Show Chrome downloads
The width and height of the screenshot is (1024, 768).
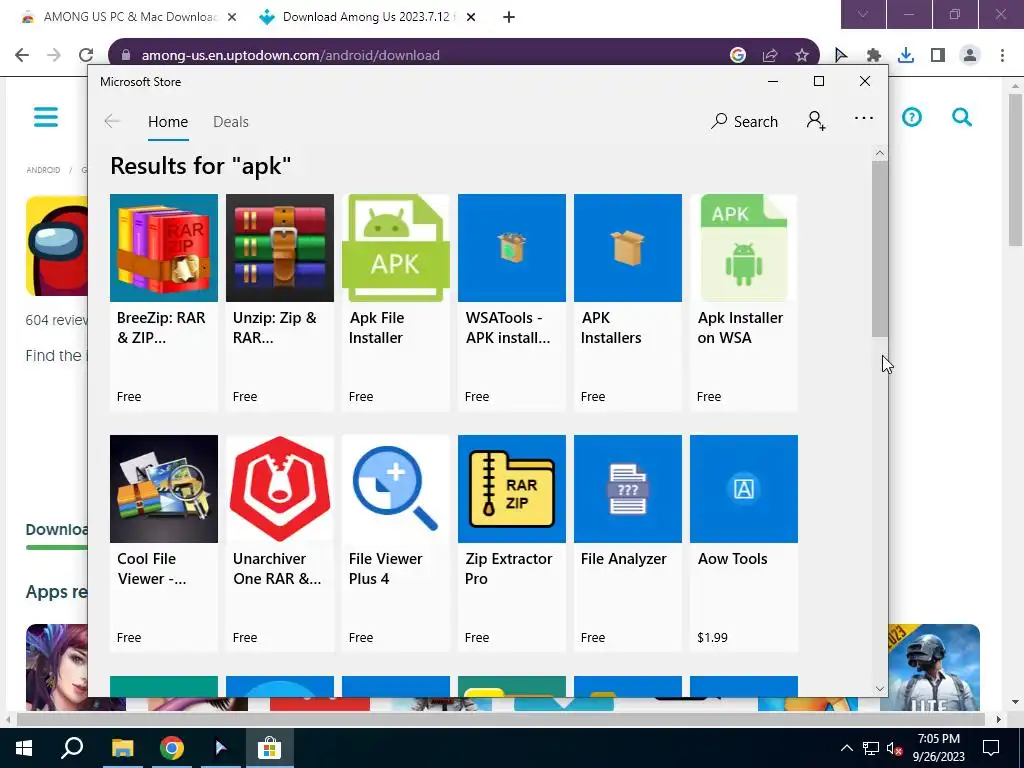point(906,56)
